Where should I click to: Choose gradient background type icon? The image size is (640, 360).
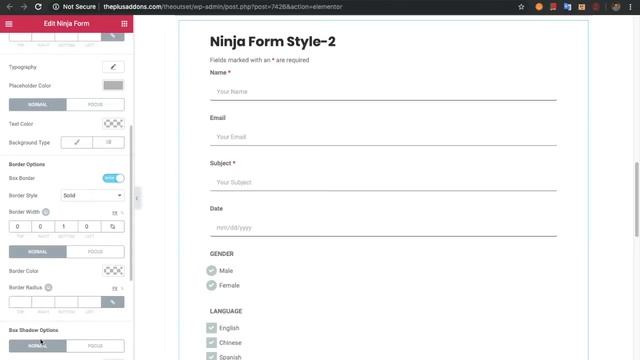[x=109, y=142]
